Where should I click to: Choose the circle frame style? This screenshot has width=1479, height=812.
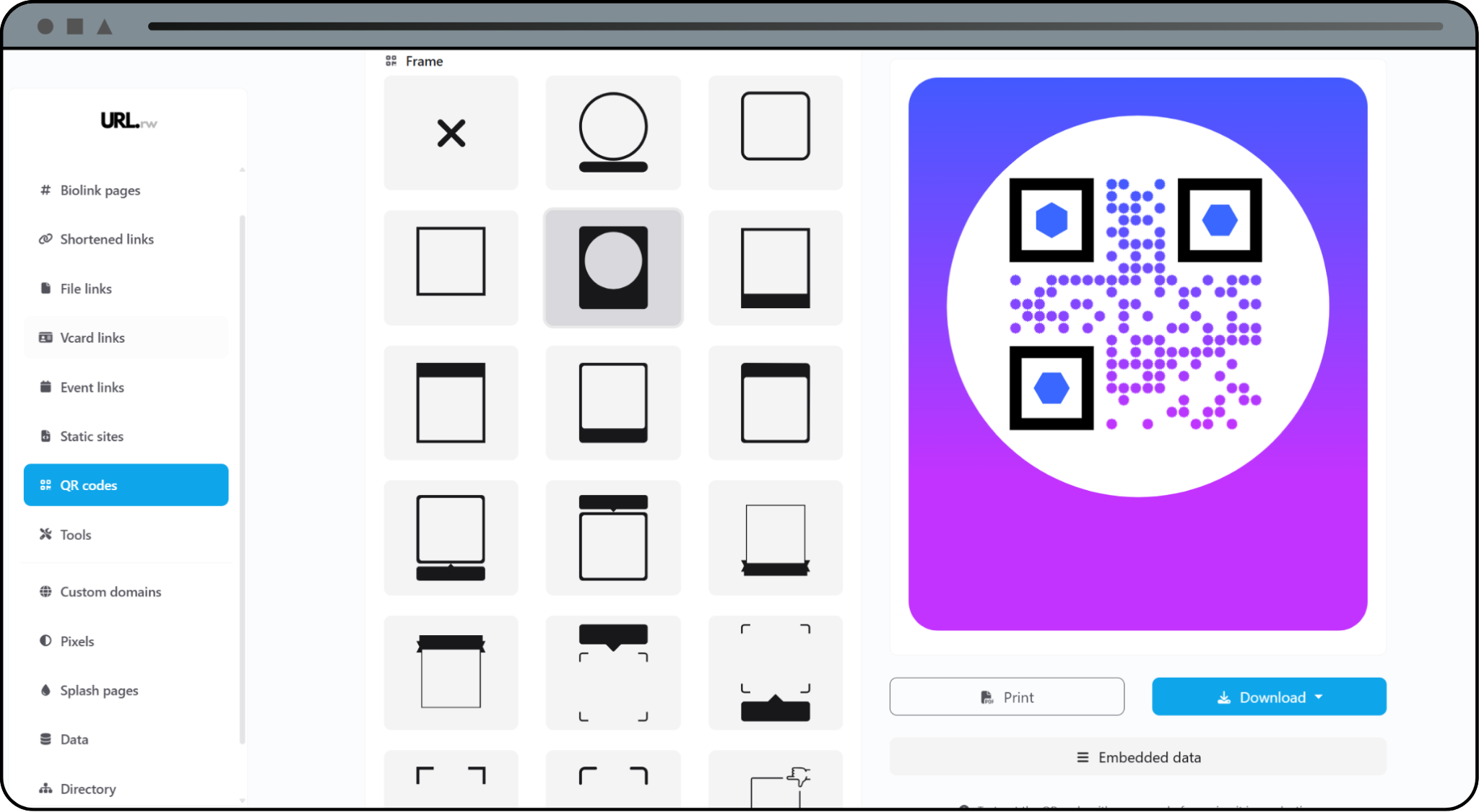(612, 133)
